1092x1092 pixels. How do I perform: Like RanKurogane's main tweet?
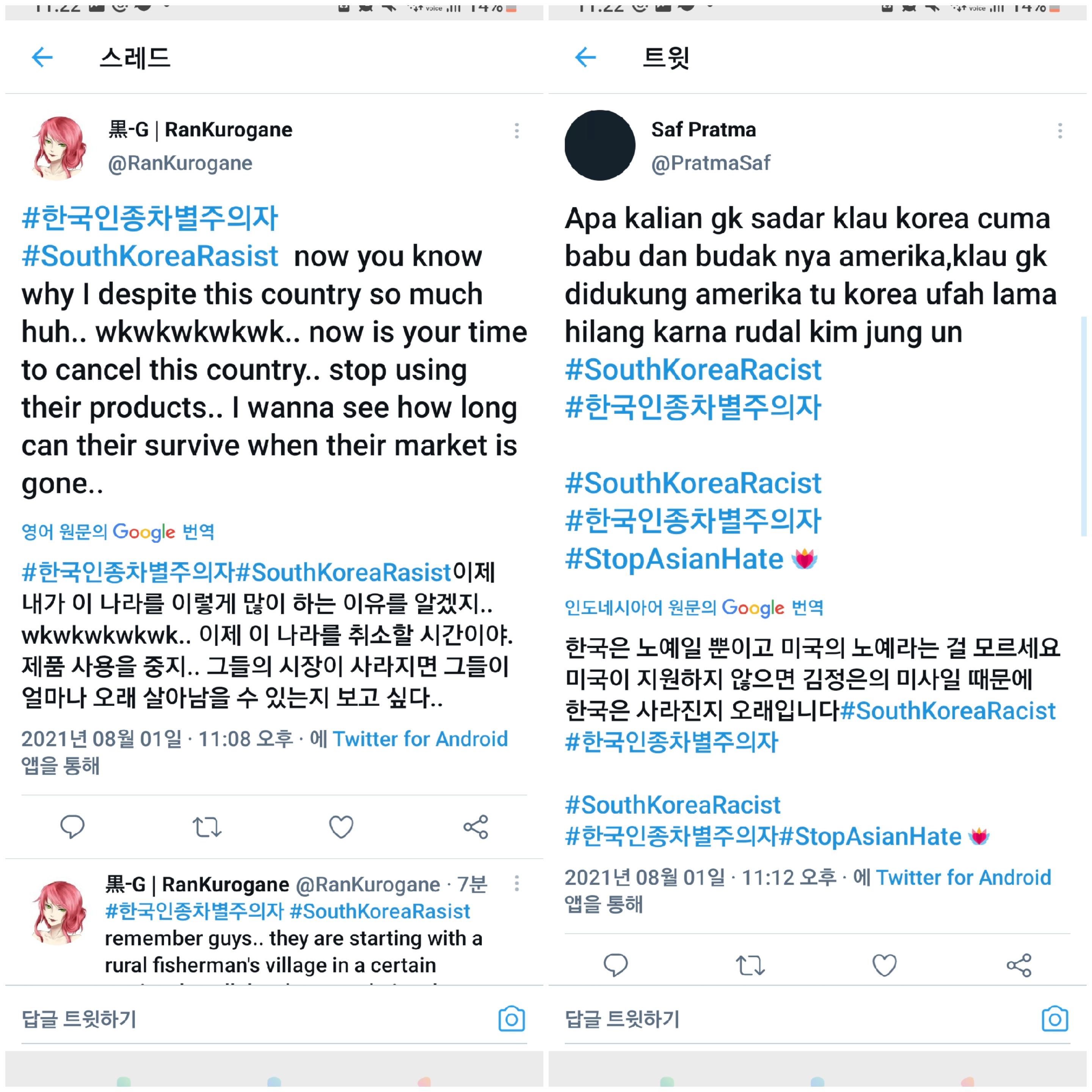[341, 827]
